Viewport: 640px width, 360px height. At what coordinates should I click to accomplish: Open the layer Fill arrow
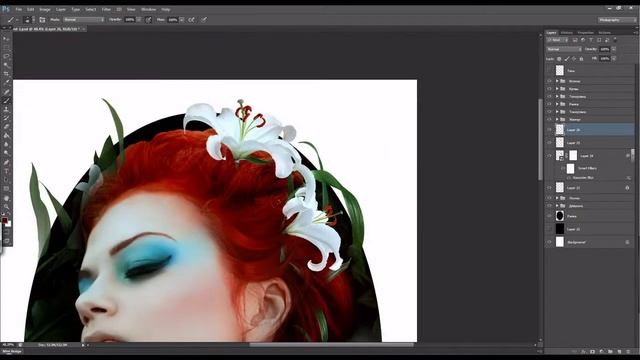[x=614, y=59]
